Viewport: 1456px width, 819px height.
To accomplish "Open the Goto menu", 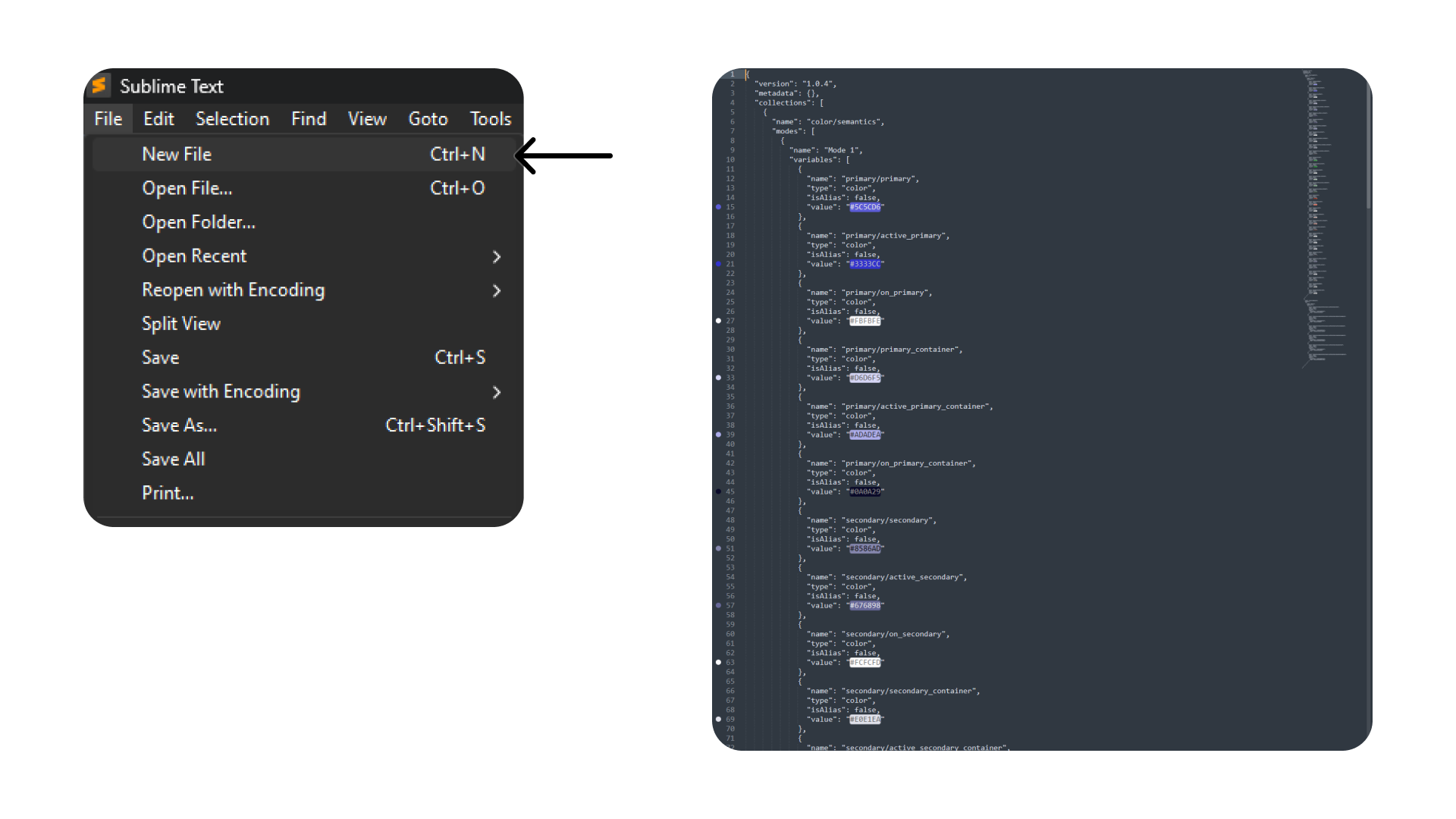I will point(428,119).
